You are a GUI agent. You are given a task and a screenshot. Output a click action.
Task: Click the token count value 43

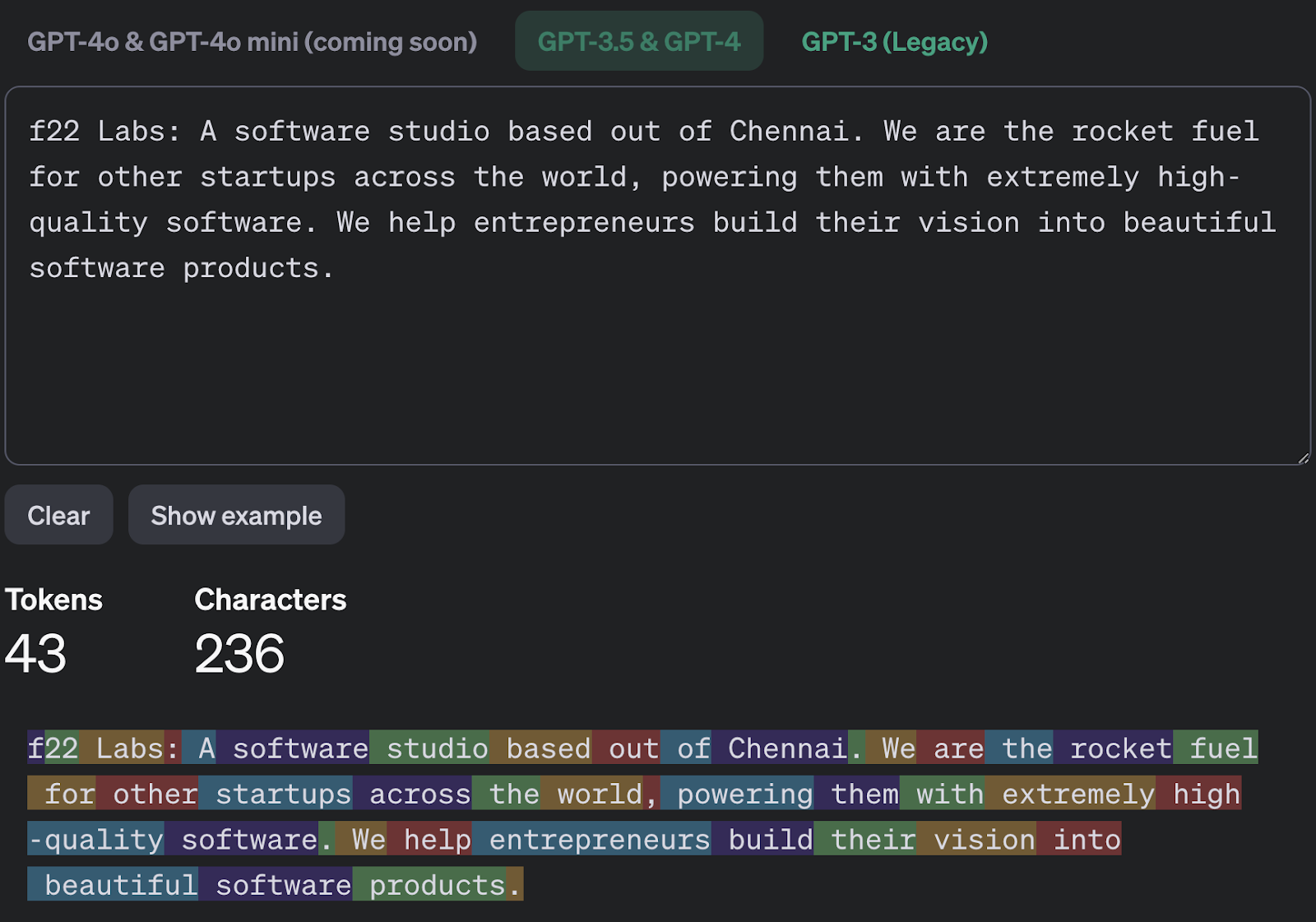click(35, 654)
